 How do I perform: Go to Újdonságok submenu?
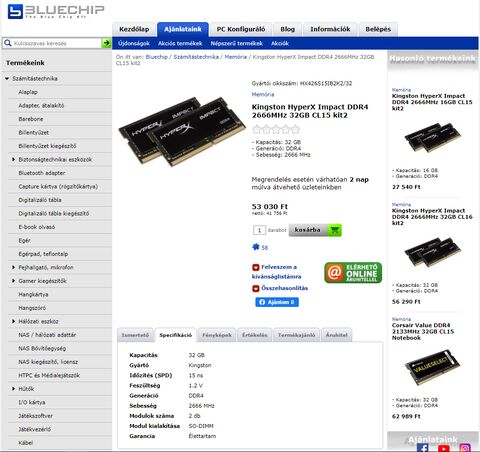coord(134,43)
